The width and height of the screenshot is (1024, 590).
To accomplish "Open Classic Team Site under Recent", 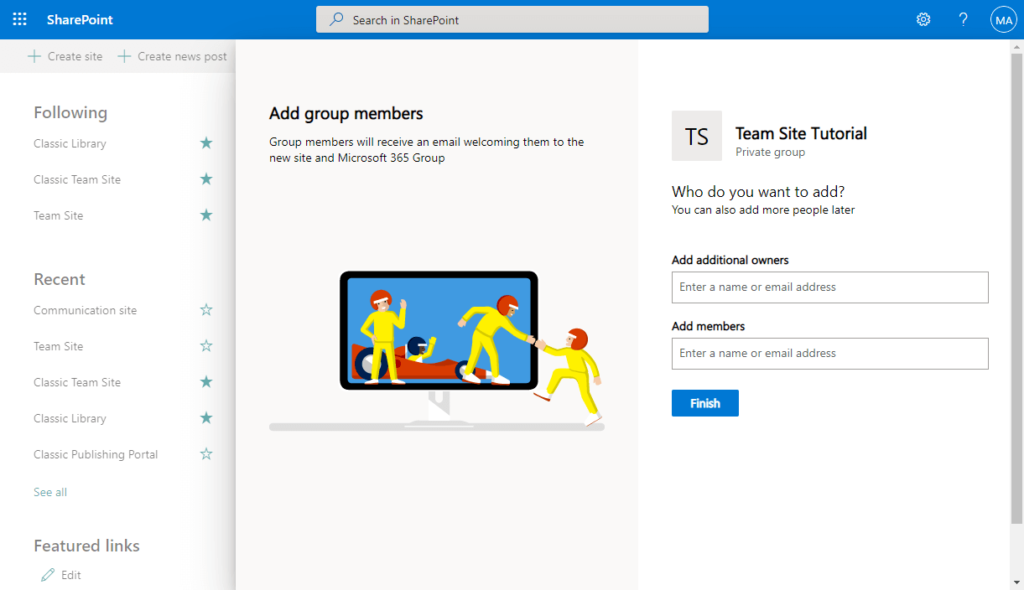I will click(77, 382).
